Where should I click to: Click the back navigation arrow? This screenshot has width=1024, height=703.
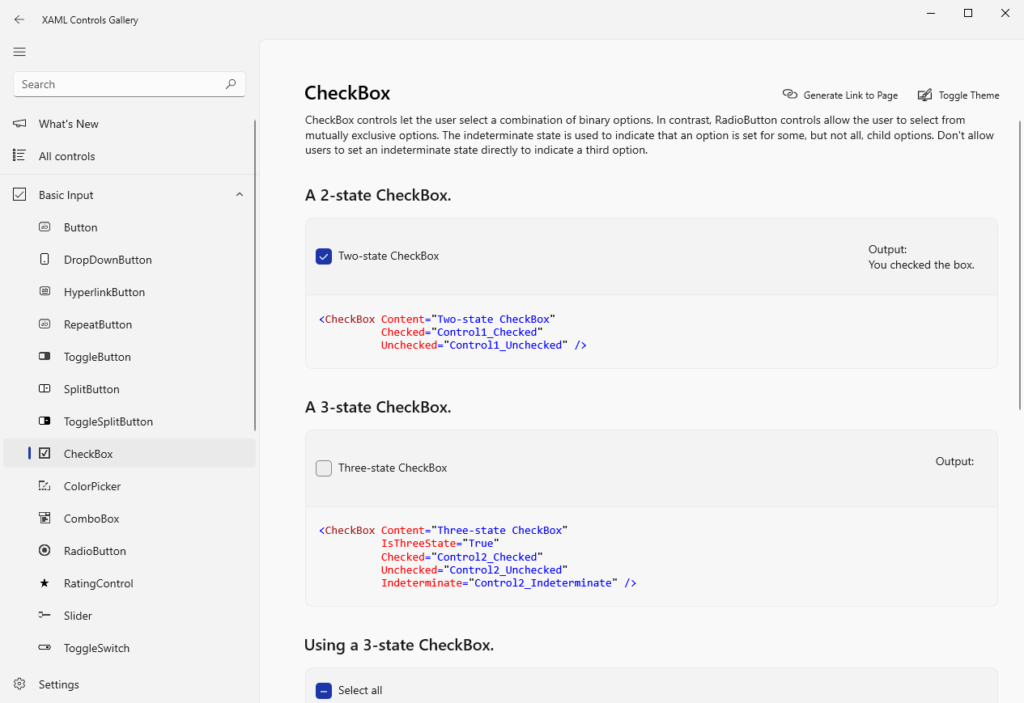[19, 19]
